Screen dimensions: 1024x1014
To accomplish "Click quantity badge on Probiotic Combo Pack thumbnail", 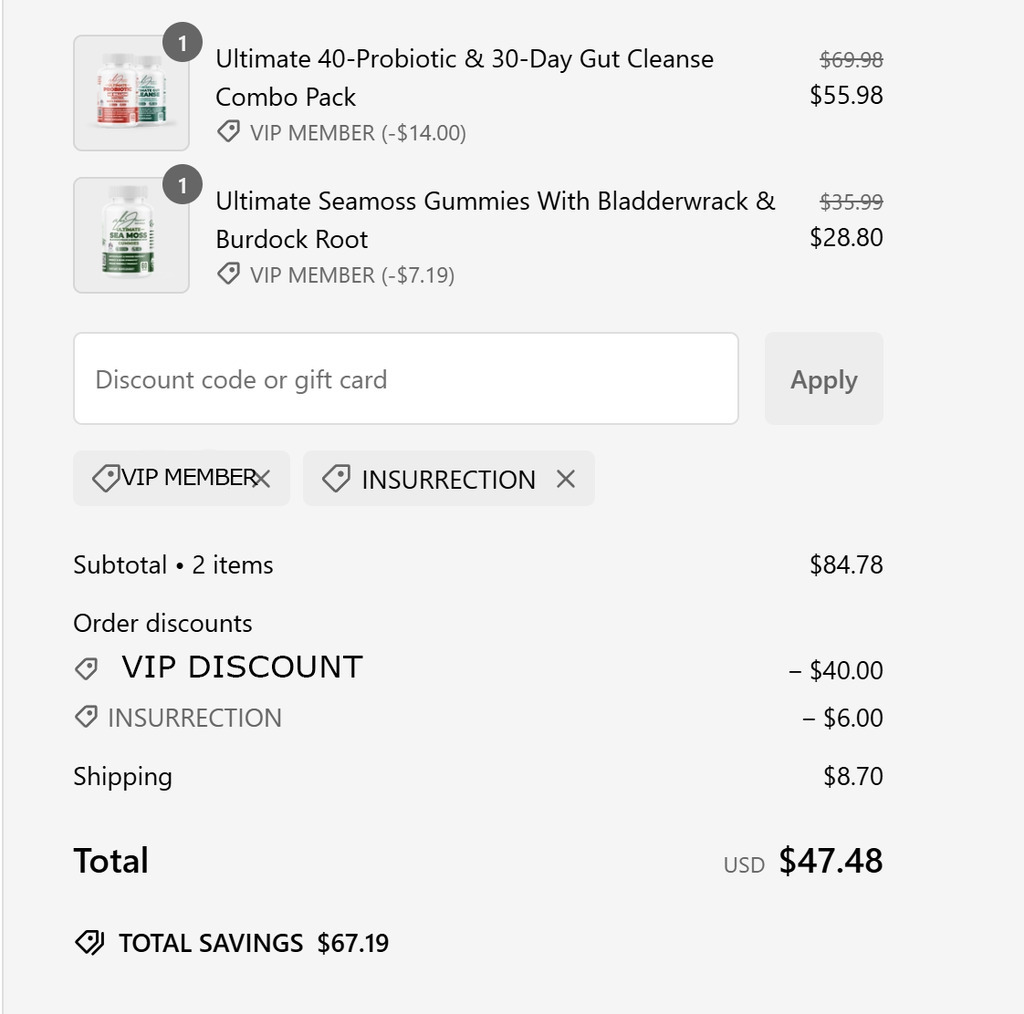I will pos(182,42).
